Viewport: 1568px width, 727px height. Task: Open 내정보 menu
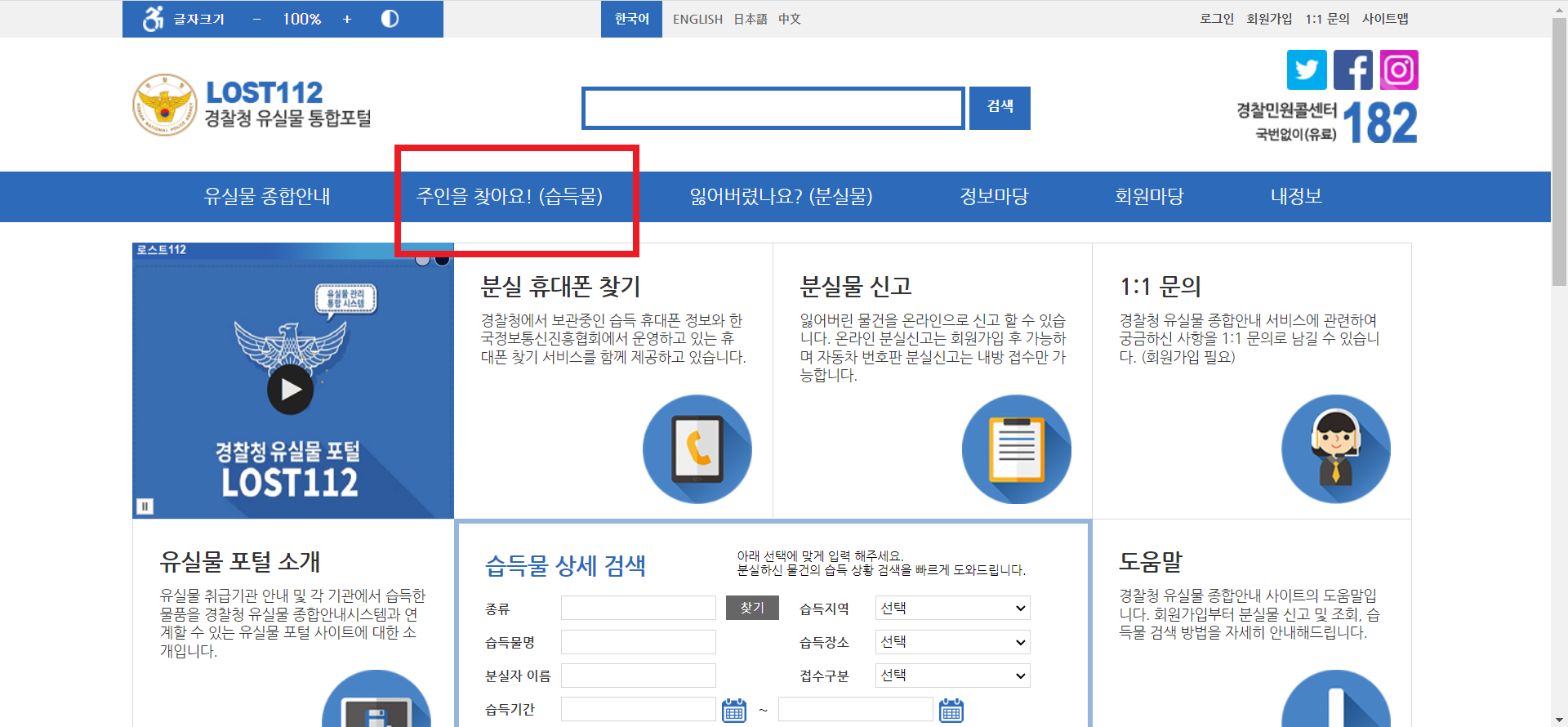1296,196
